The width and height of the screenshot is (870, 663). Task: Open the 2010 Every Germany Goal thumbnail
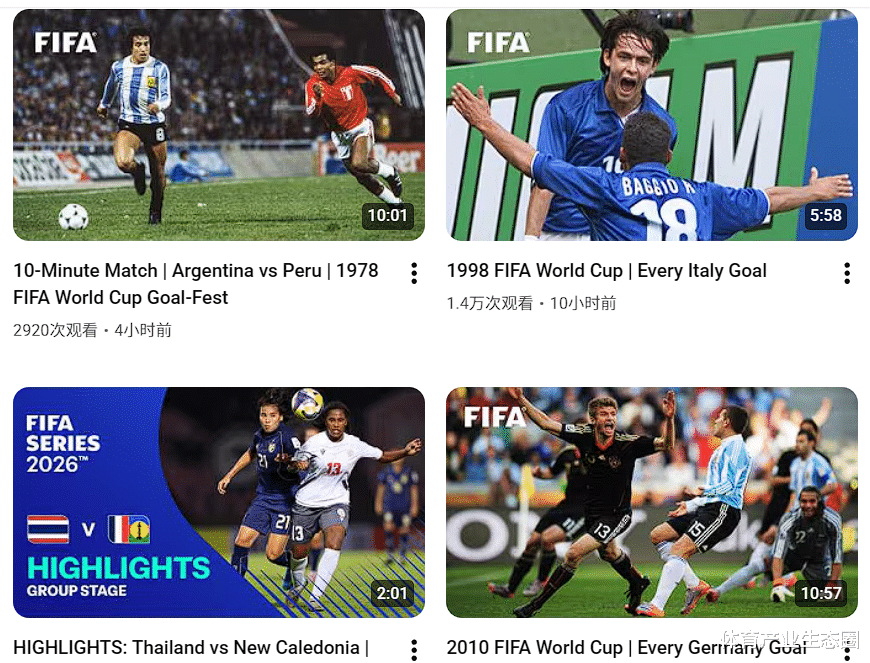(x=652, y=502)
